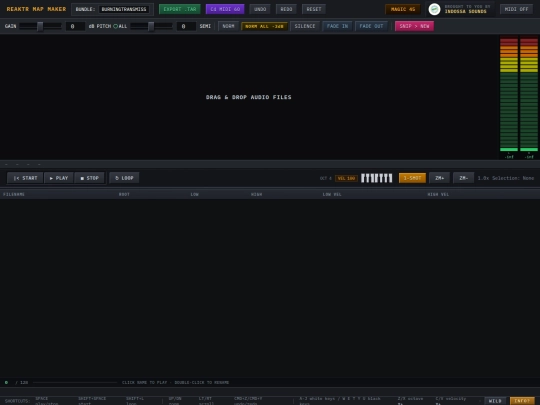Click the MAGIC 4S button
Image resolution: width=540 pixels, height=405 pixels.
coord(403,9)
